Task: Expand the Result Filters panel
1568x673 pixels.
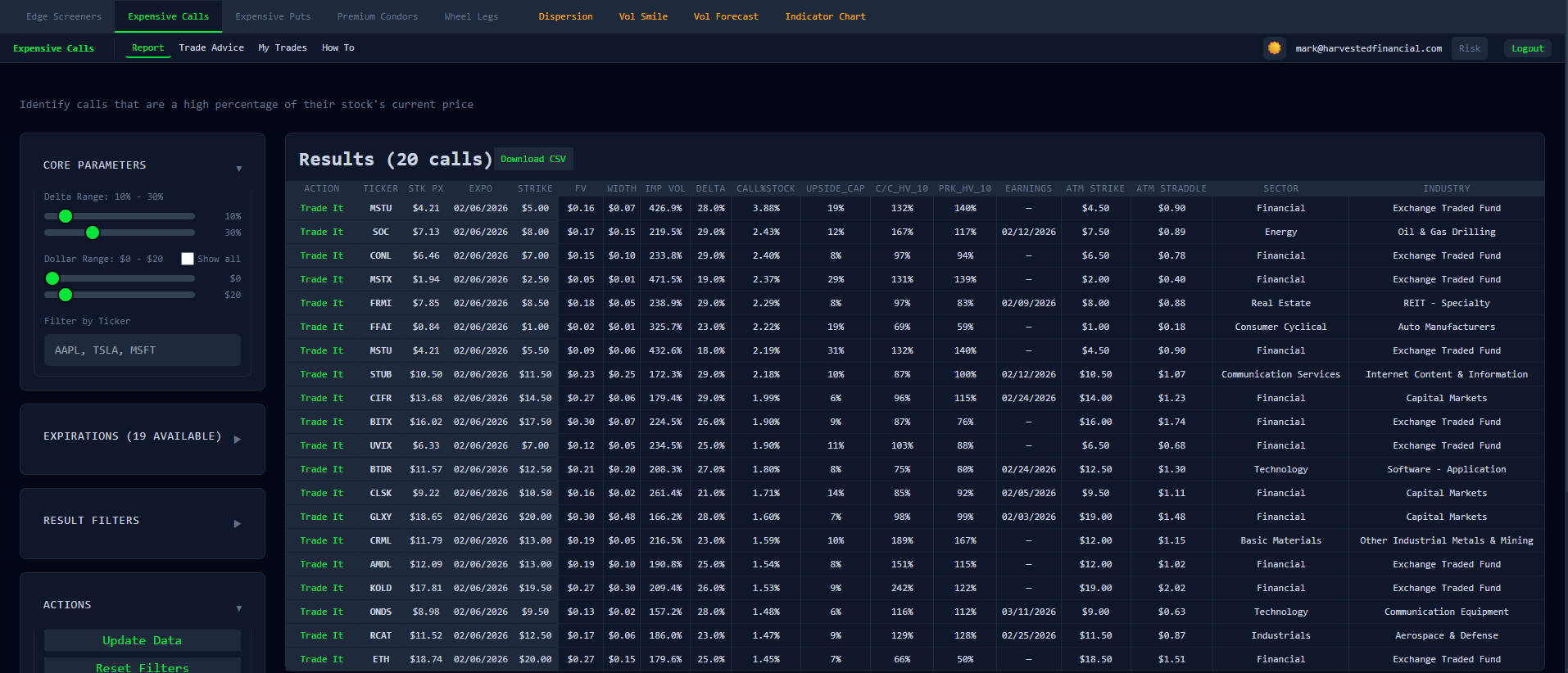Action: tap(238, 524)
